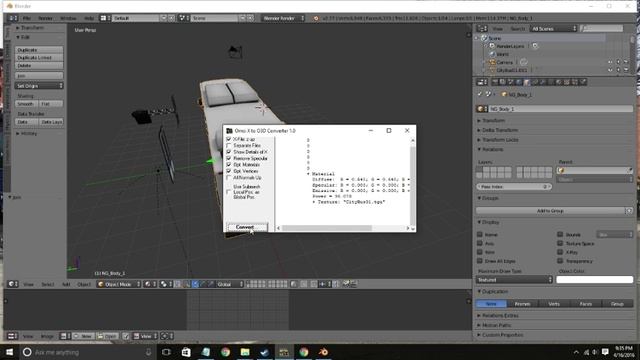
Task: Click outliner editor type icon
Action: tap(482, 29)
